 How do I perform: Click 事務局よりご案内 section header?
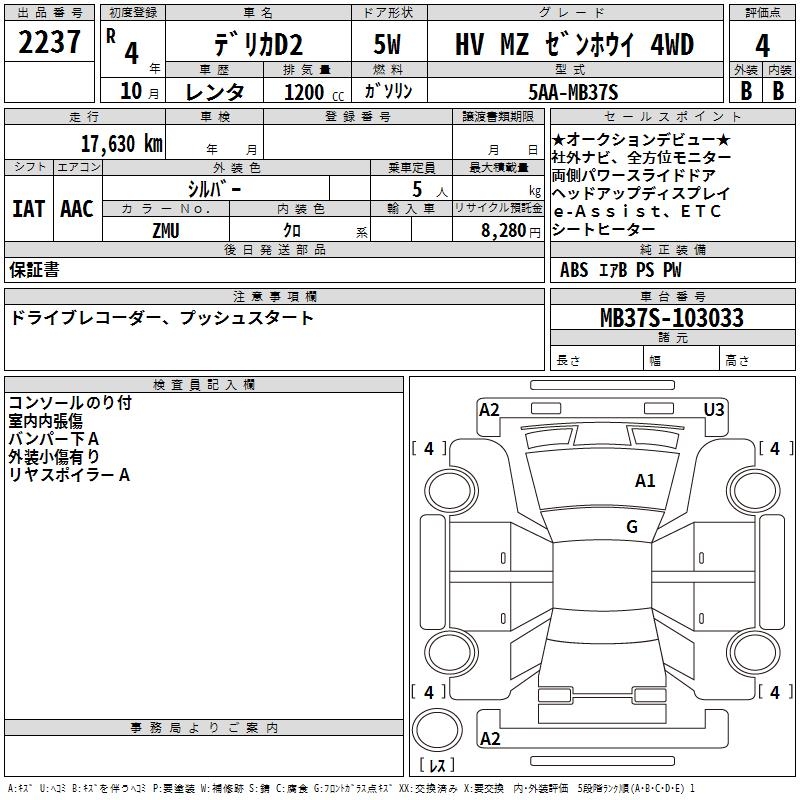[x=204, y=728]
